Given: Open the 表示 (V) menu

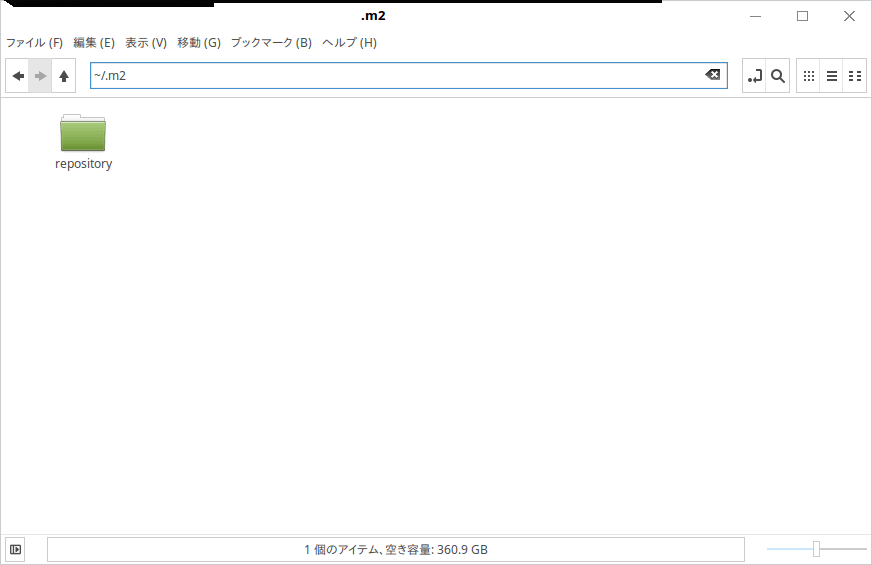Looking at the screenshot, I should [x=146, y=43].
